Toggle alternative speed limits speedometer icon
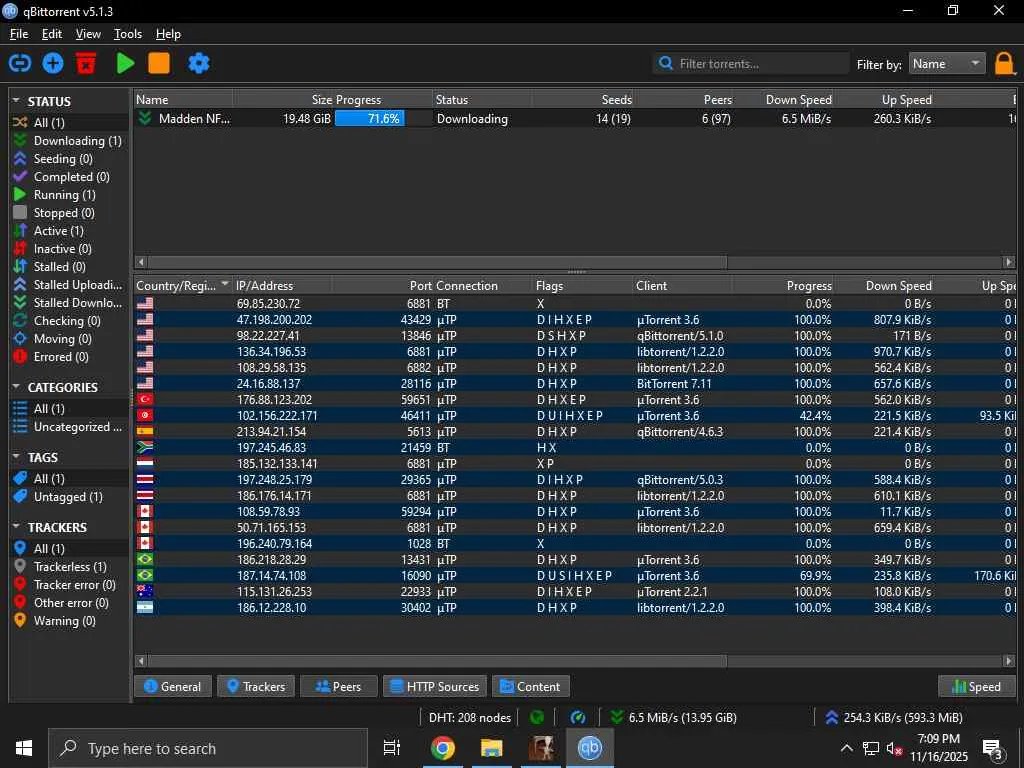The height and width of the screenshot is (768, 1024). (x=578, y=717)
